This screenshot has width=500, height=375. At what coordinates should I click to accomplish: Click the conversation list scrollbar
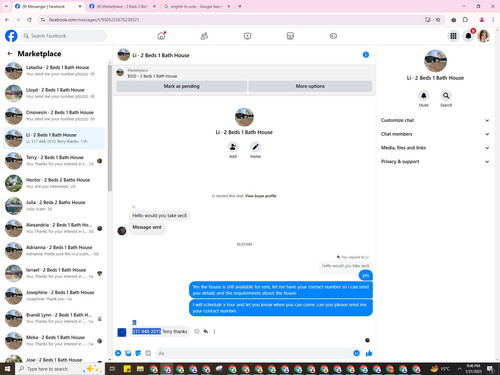pos(110,128)
